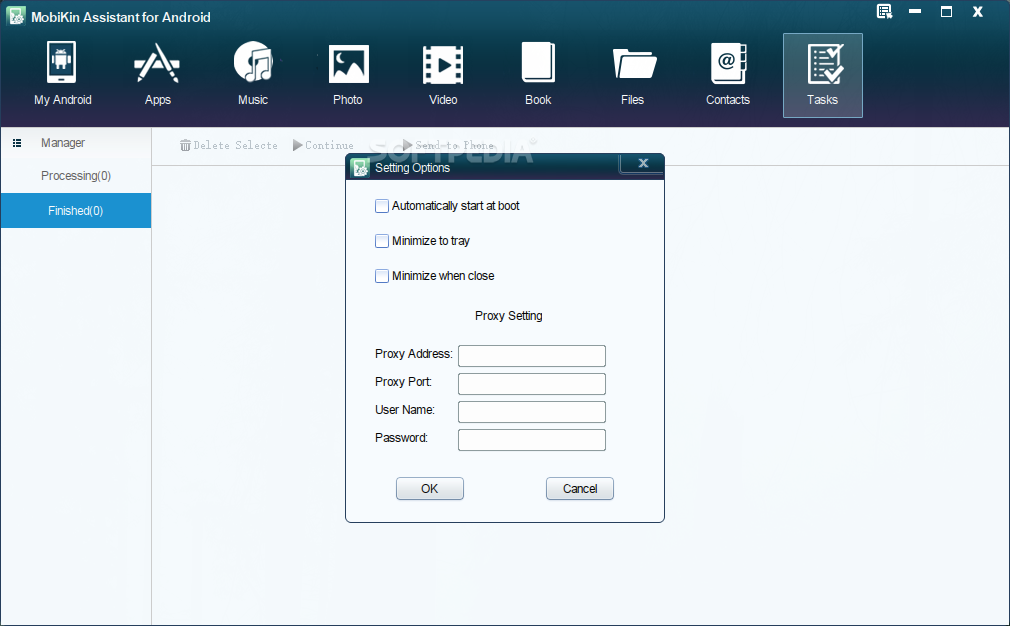Open the Book section
Screen dimensions: 1010x626
tap(538, 75)
